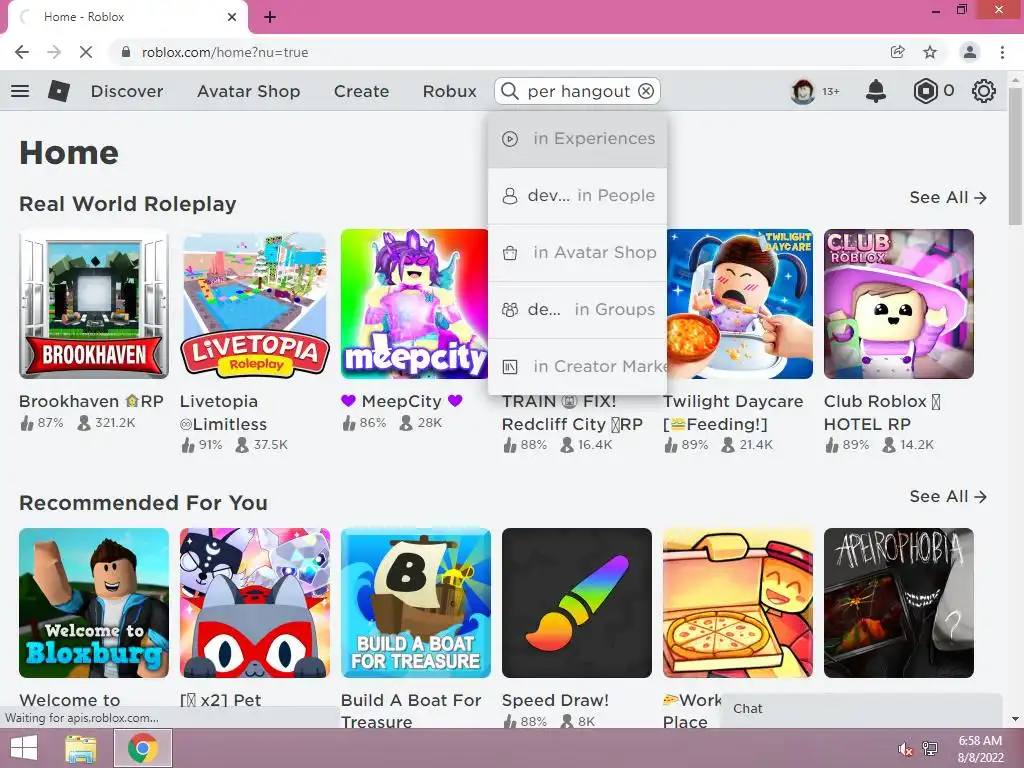See All Recommended For You games
Image resolution: width=1024 pixels, height=768 pixels.
pyautogui.click(x=948, y=496)
